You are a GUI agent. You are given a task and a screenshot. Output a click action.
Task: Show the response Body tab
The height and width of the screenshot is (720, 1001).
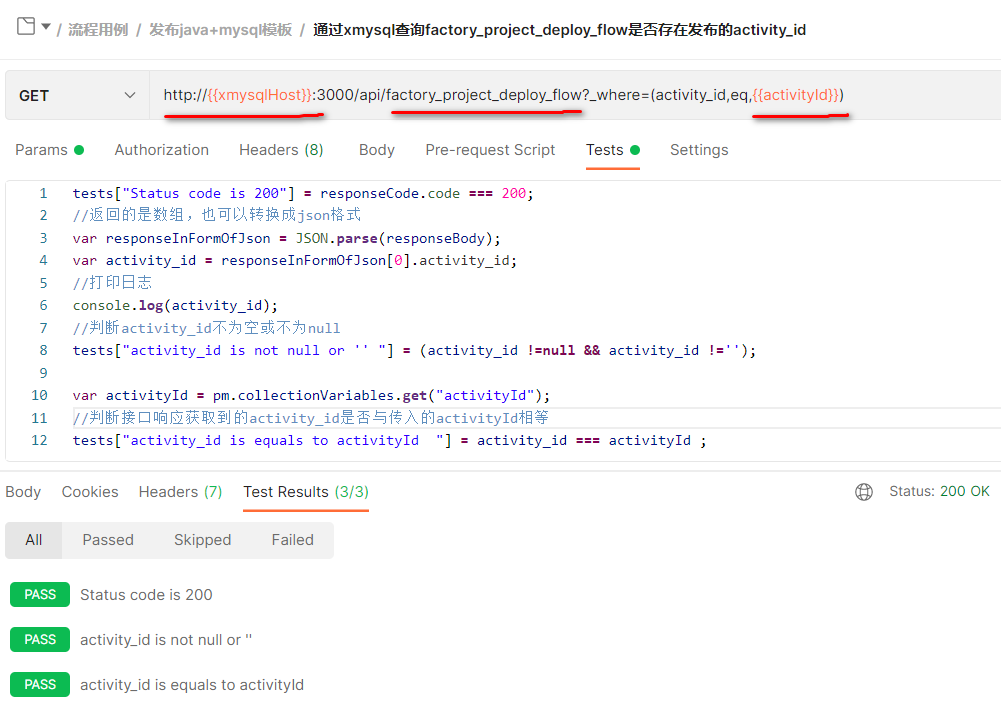pos(23,492)
